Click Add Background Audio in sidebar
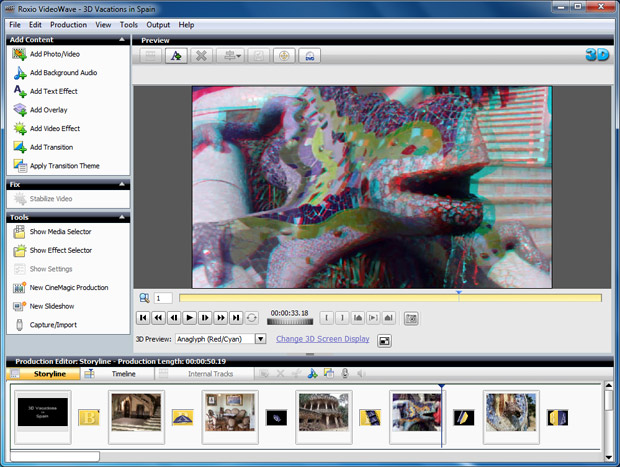 (x=63, y=73)
